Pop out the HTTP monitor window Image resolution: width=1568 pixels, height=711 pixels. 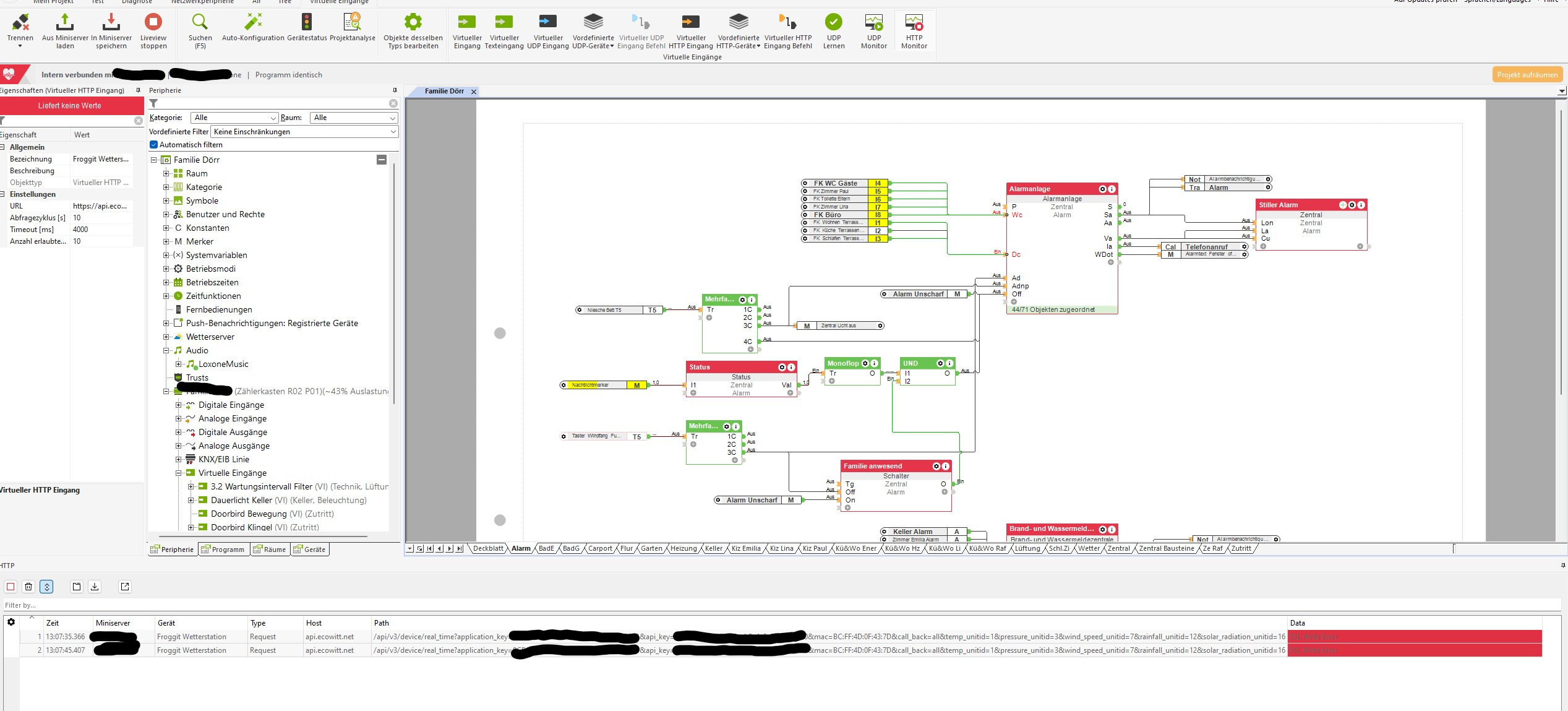coord(125,587)
